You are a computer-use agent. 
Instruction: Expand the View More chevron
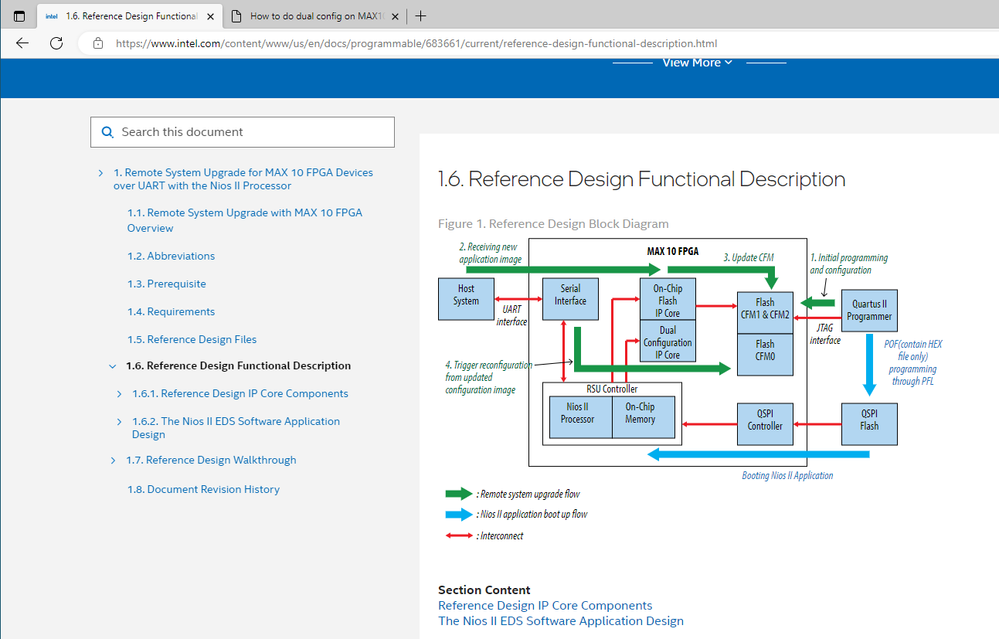click(x=728, y=63)
